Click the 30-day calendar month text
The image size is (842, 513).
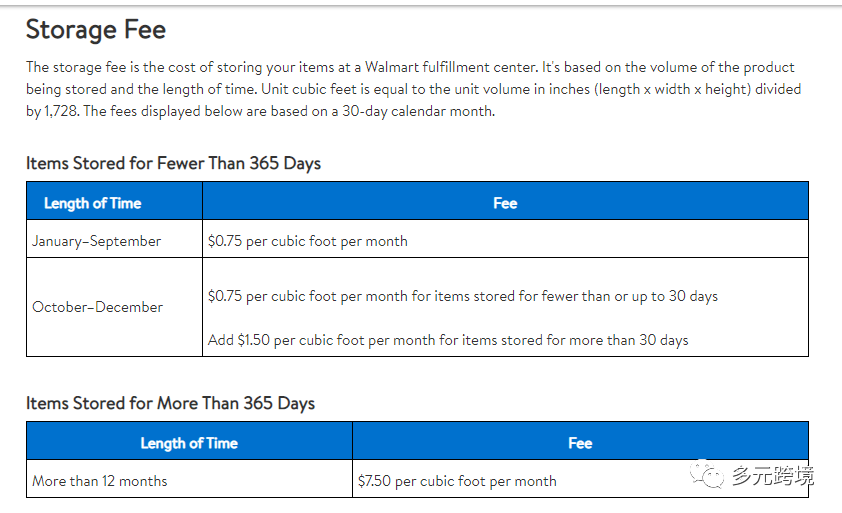[418, 111]
